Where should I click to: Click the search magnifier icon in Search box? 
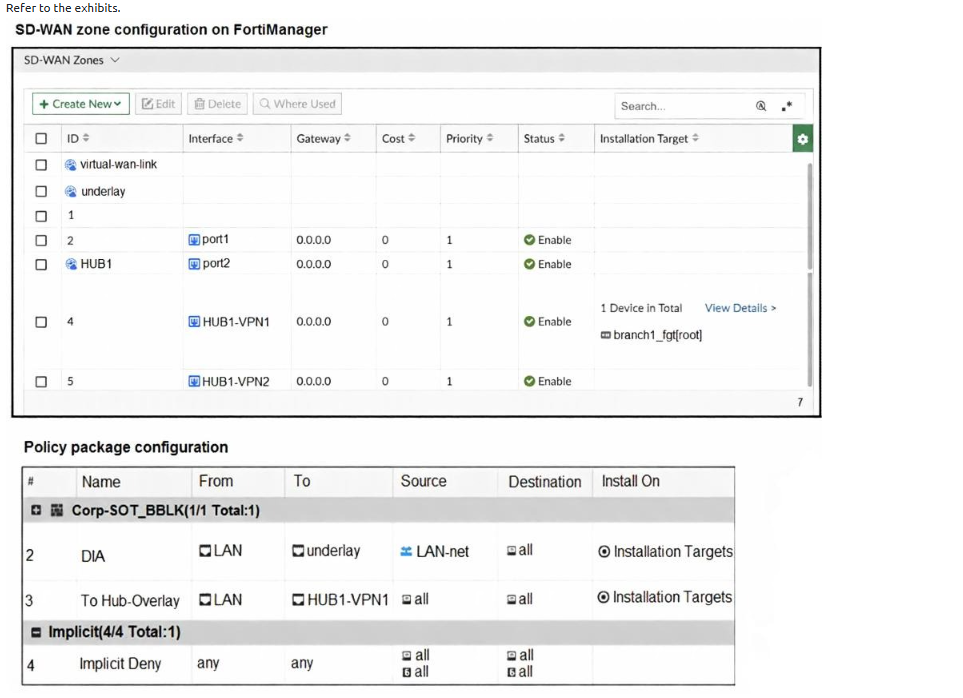click(x=761, y=106)
